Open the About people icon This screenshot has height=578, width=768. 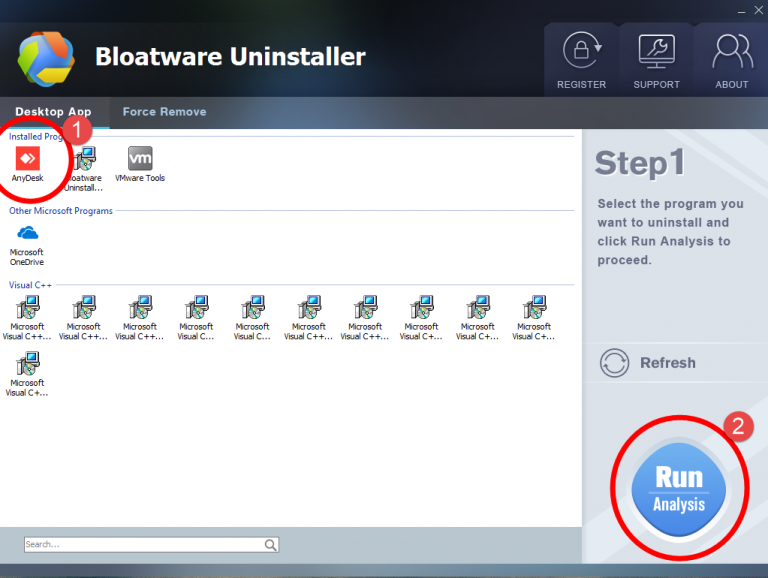click(732, 50)
